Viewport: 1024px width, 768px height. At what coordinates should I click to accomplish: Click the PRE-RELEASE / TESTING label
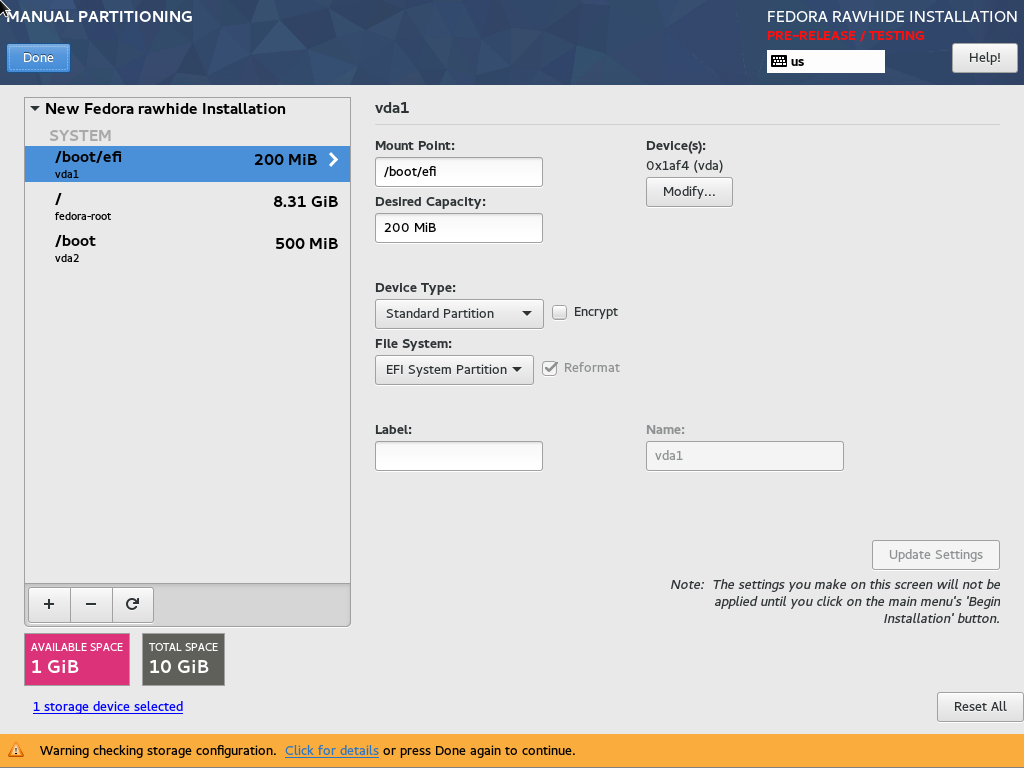click(x=846, y=35)
